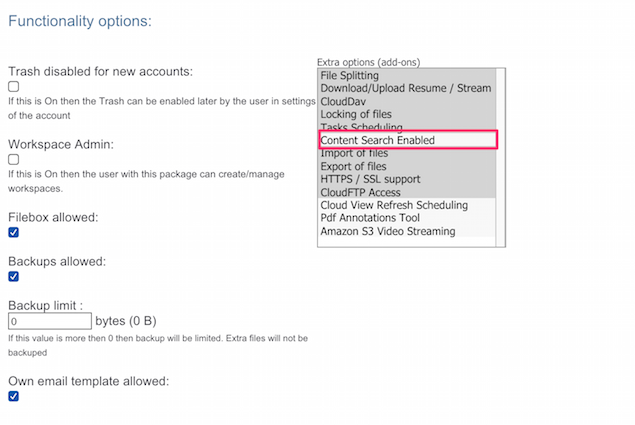Pick Tasks Scheduling from add-ons list
This screenshot has width=635, height=425.
[361, 127]
